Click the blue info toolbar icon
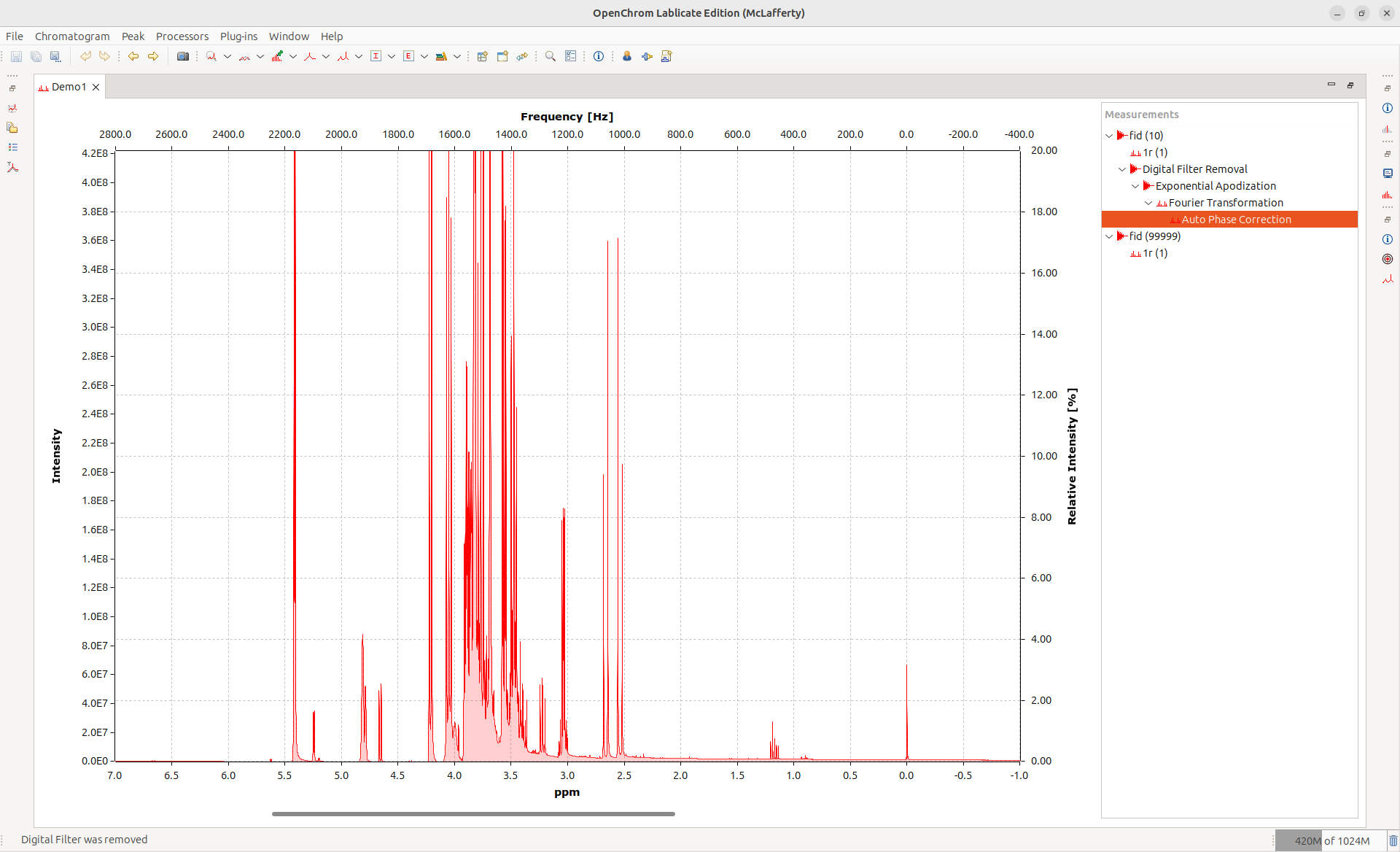The width and height of the screenshot is (1400, 852). pyautogui.click(x=599, y=56)
